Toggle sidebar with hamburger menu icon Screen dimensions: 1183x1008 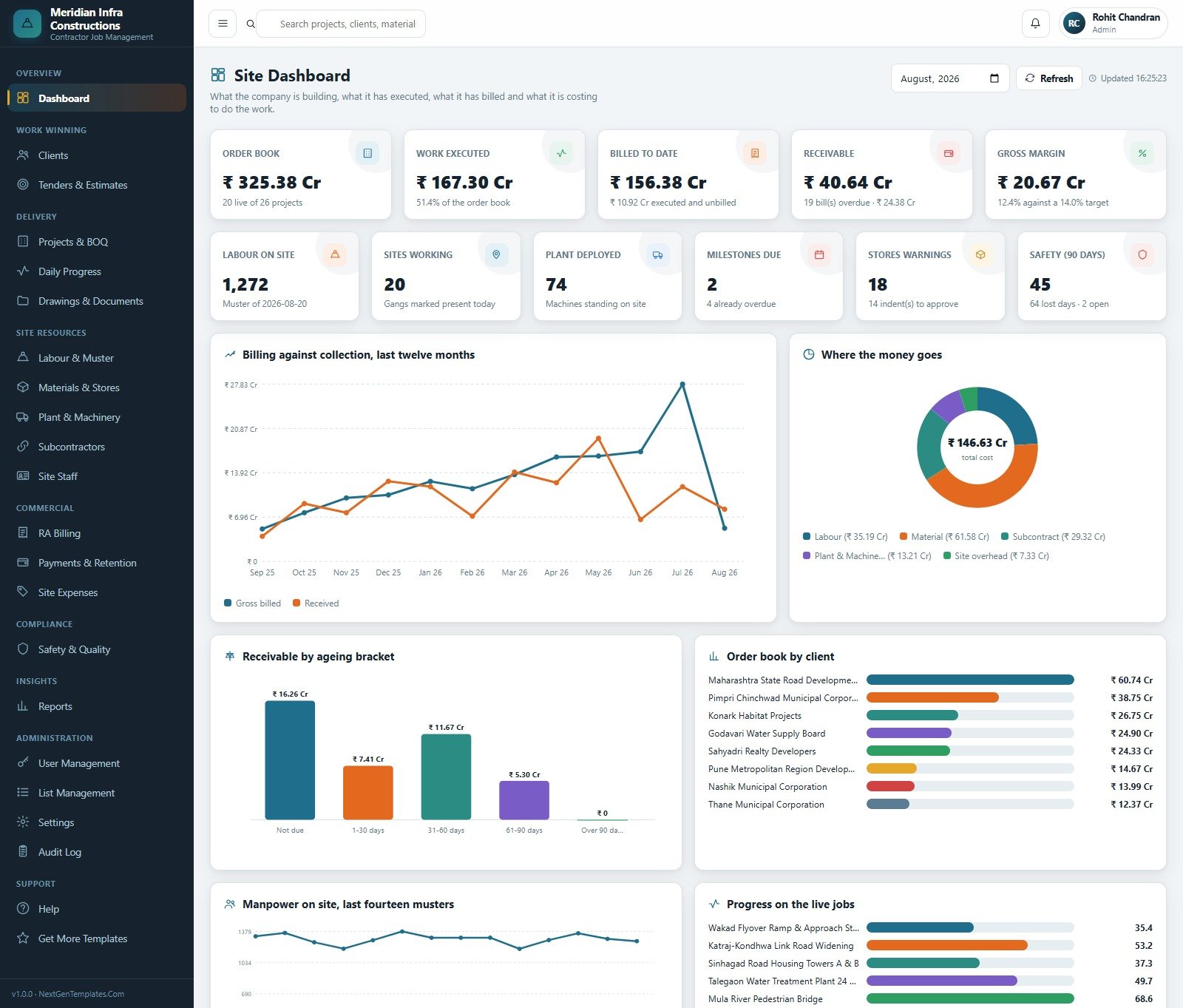point(223,24)
